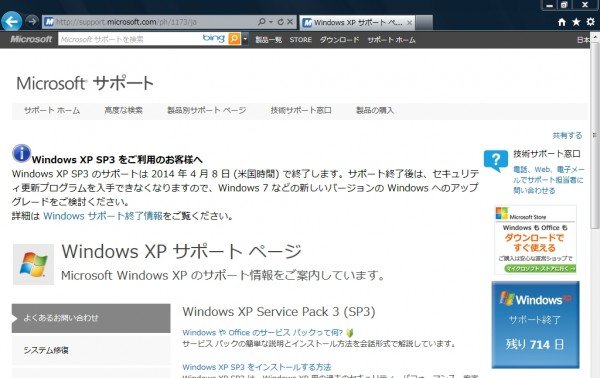Click Windows XP サポート終了 countdown banner
The width and height of the screenshot is (600, 378).
(x=535, y=324)
